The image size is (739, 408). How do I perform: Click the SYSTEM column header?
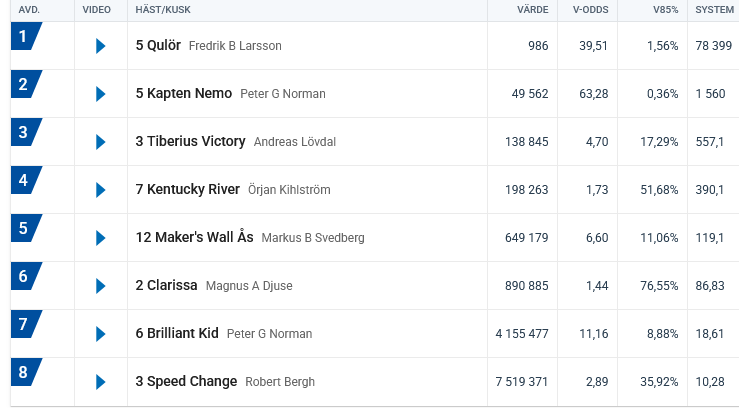[x=714, y=10]
